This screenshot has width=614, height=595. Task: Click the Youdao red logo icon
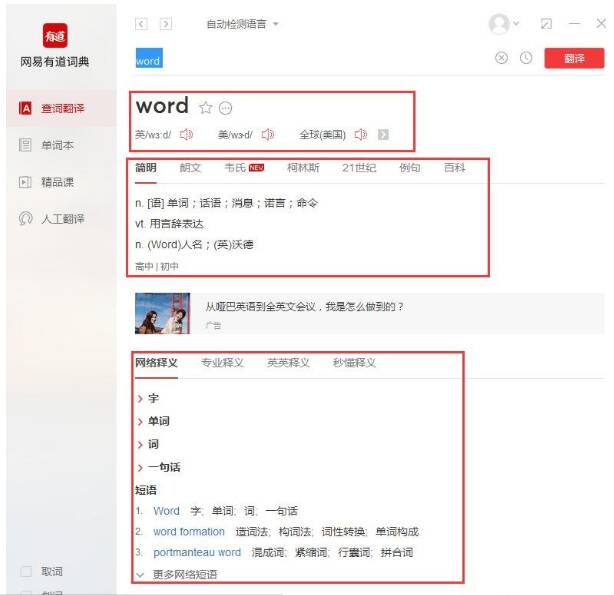55,35
